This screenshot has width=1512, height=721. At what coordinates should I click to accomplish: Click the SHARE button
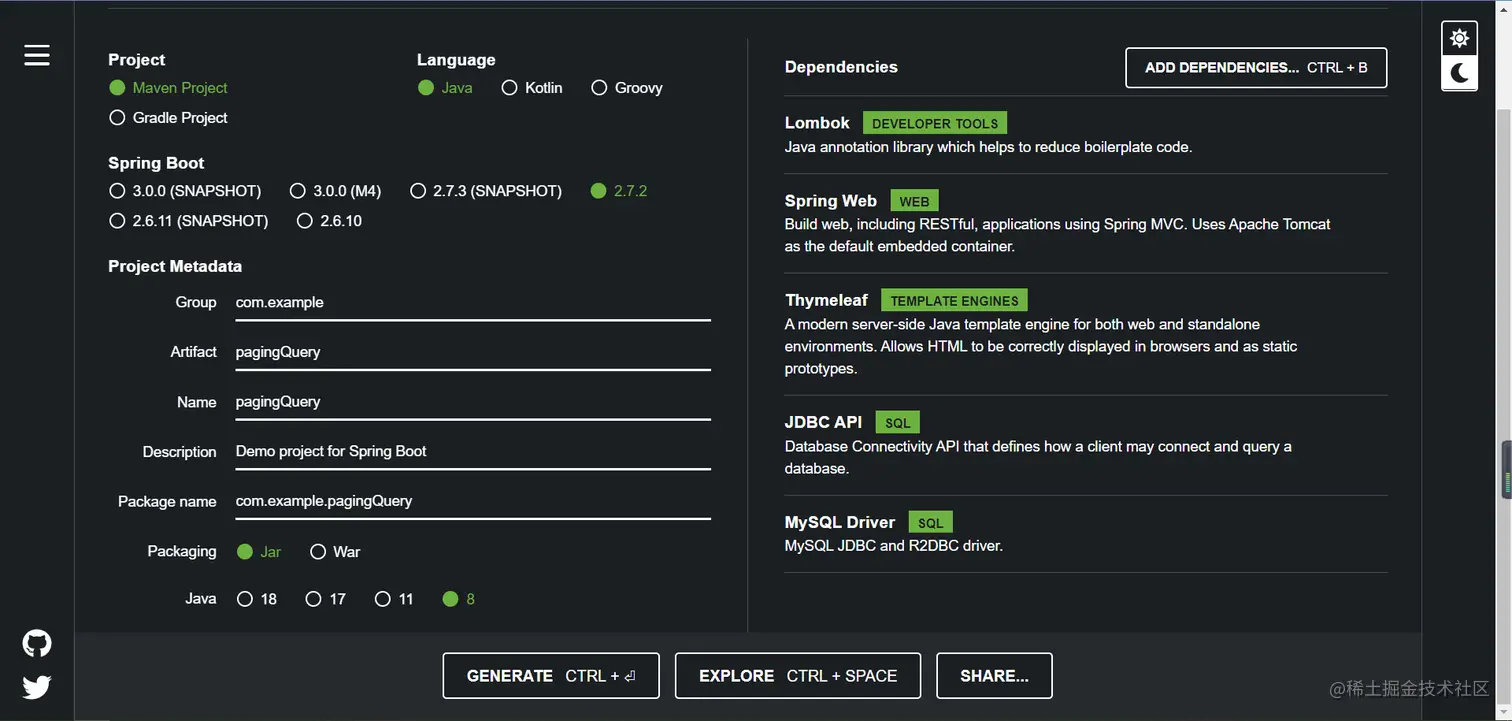click(994, 676)
